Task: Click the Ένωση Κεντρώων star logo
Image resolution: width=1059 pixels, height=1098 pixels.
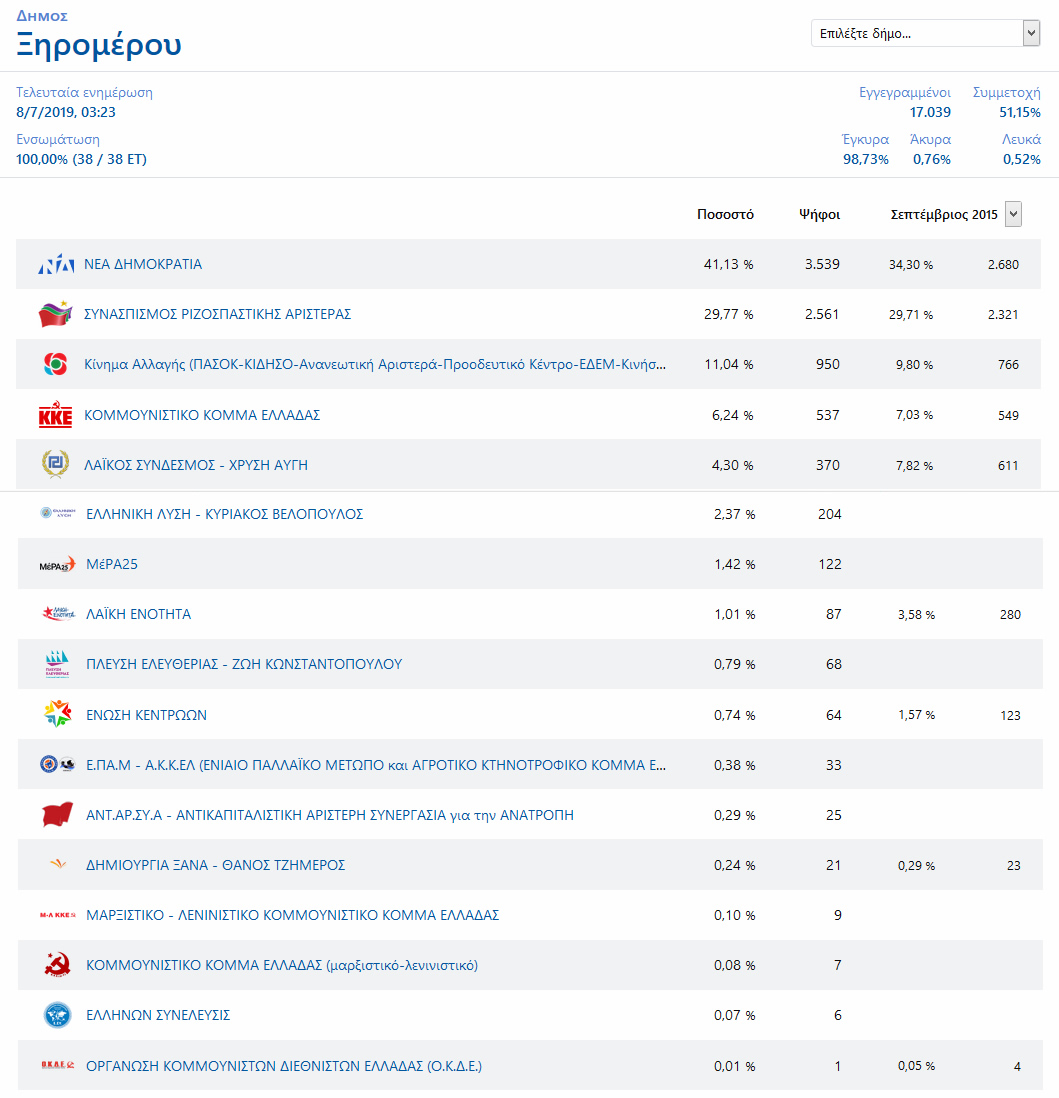Action: pos(57,714)
